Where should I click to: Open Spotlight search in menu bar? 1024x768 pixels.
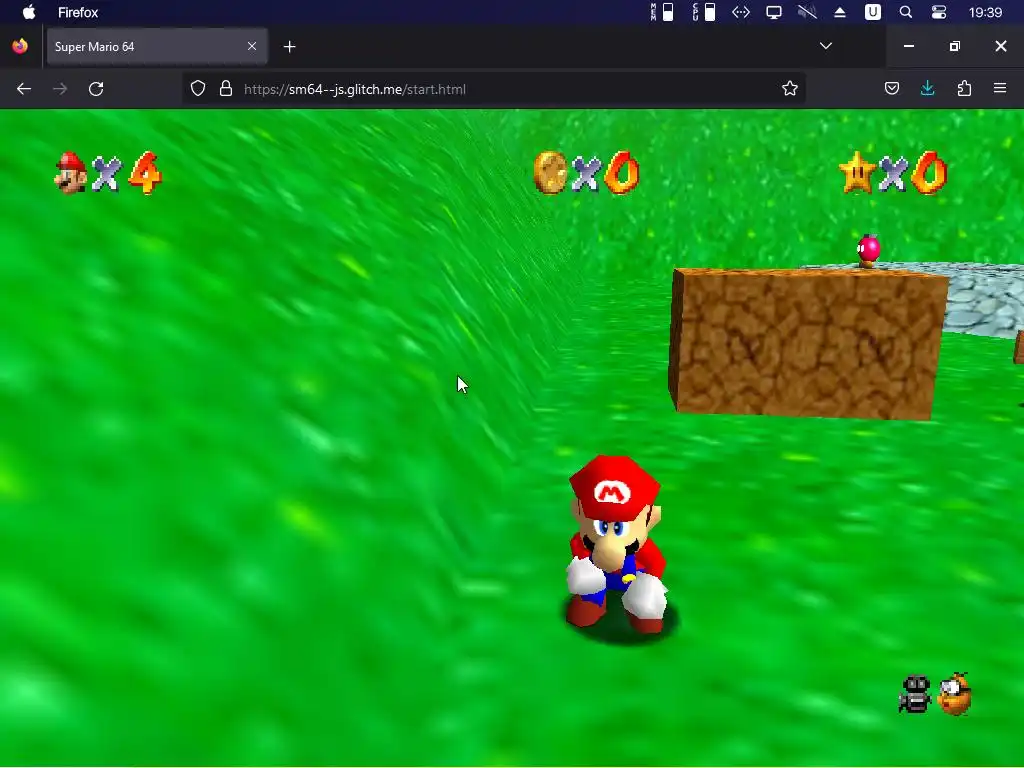[906, 12]
